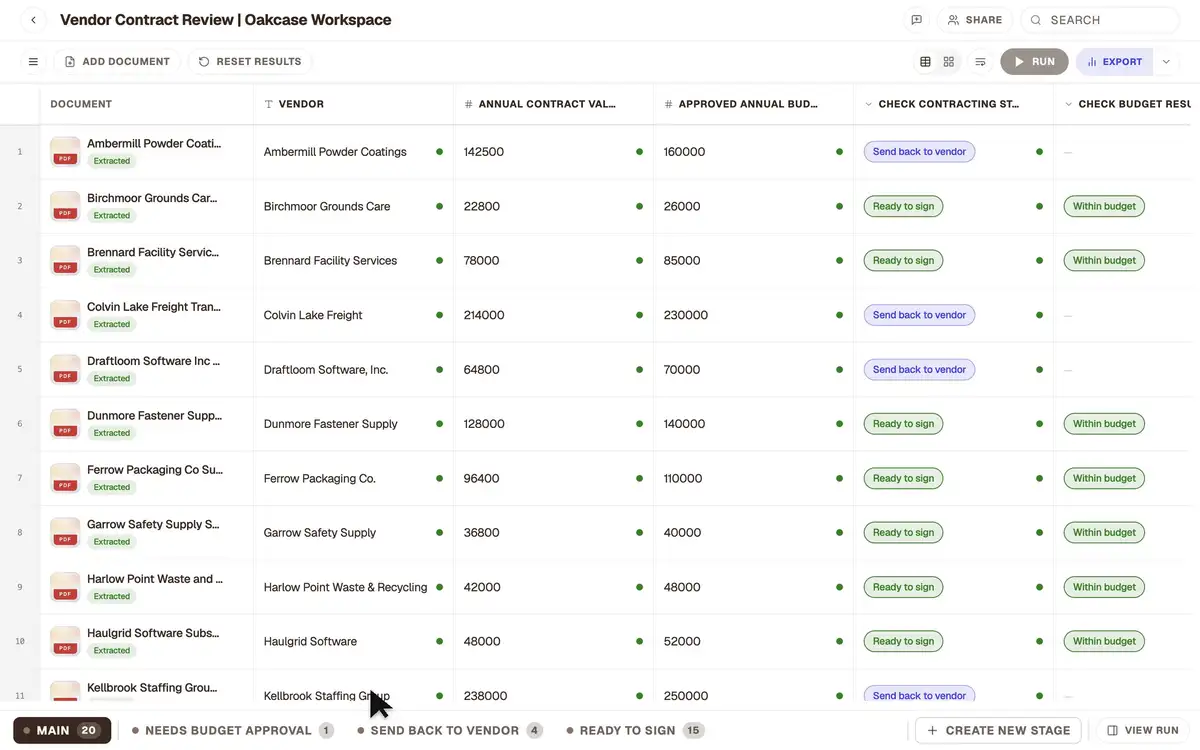Viewport: 1200px width, 750px height.
Task: Go back using the top-left chevron
Action: click(33, 20)
